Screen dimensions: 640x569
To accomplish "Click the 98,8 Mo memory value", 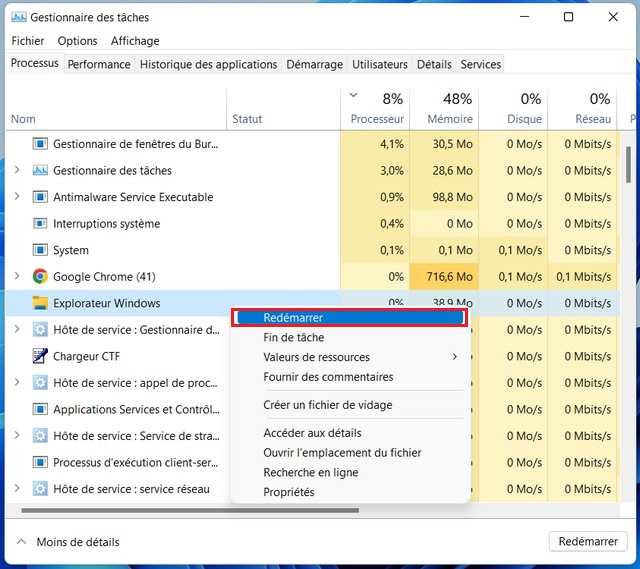I will pyautogui.click(x=453, y=197).
